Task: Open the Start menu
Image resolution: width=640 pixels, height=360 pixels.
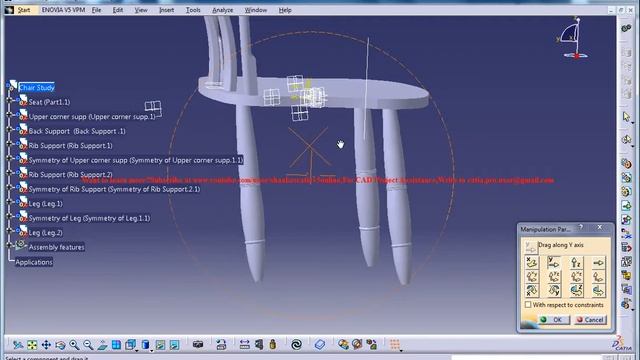Action: [24, 10]
